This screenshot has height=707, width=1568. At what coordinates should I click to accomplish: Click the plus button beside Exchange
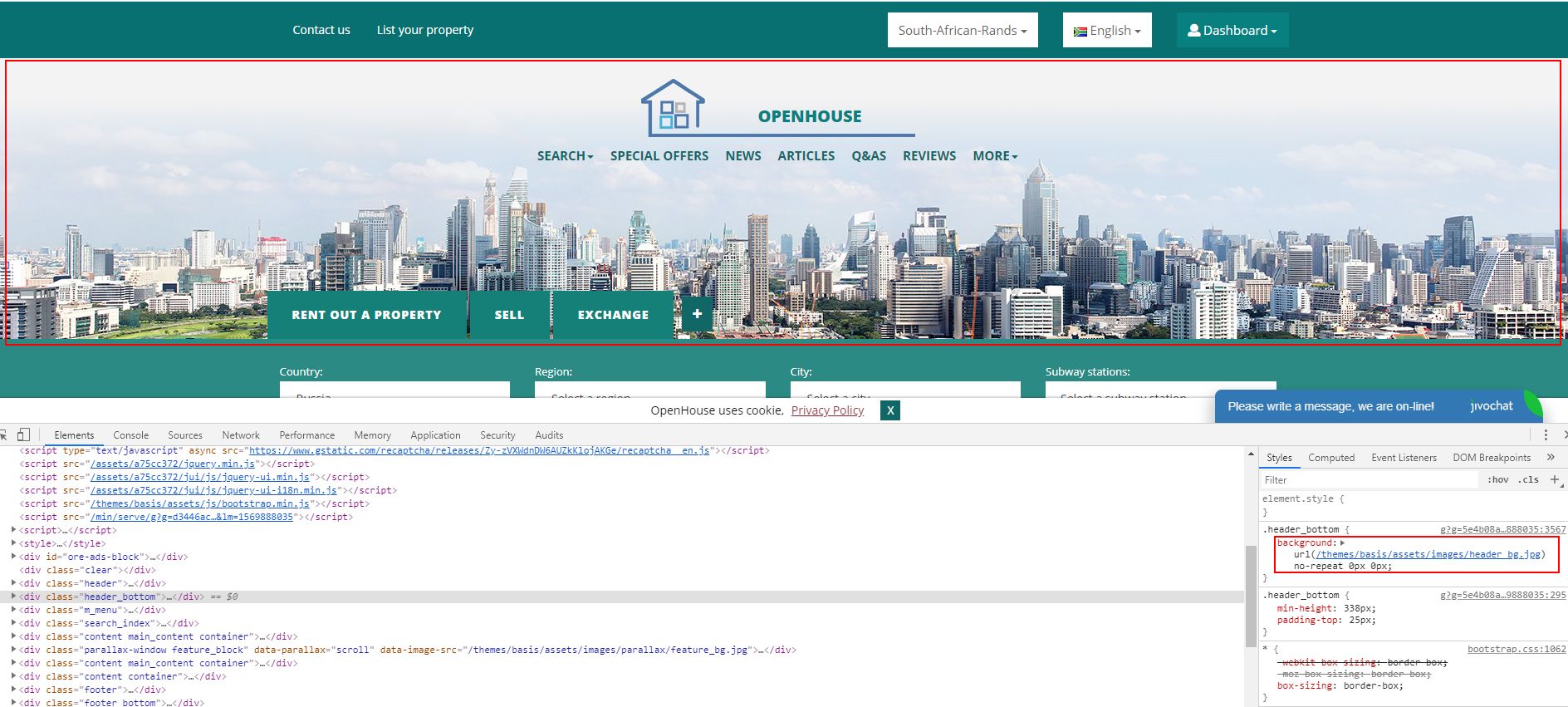click(x=698, y=314)
